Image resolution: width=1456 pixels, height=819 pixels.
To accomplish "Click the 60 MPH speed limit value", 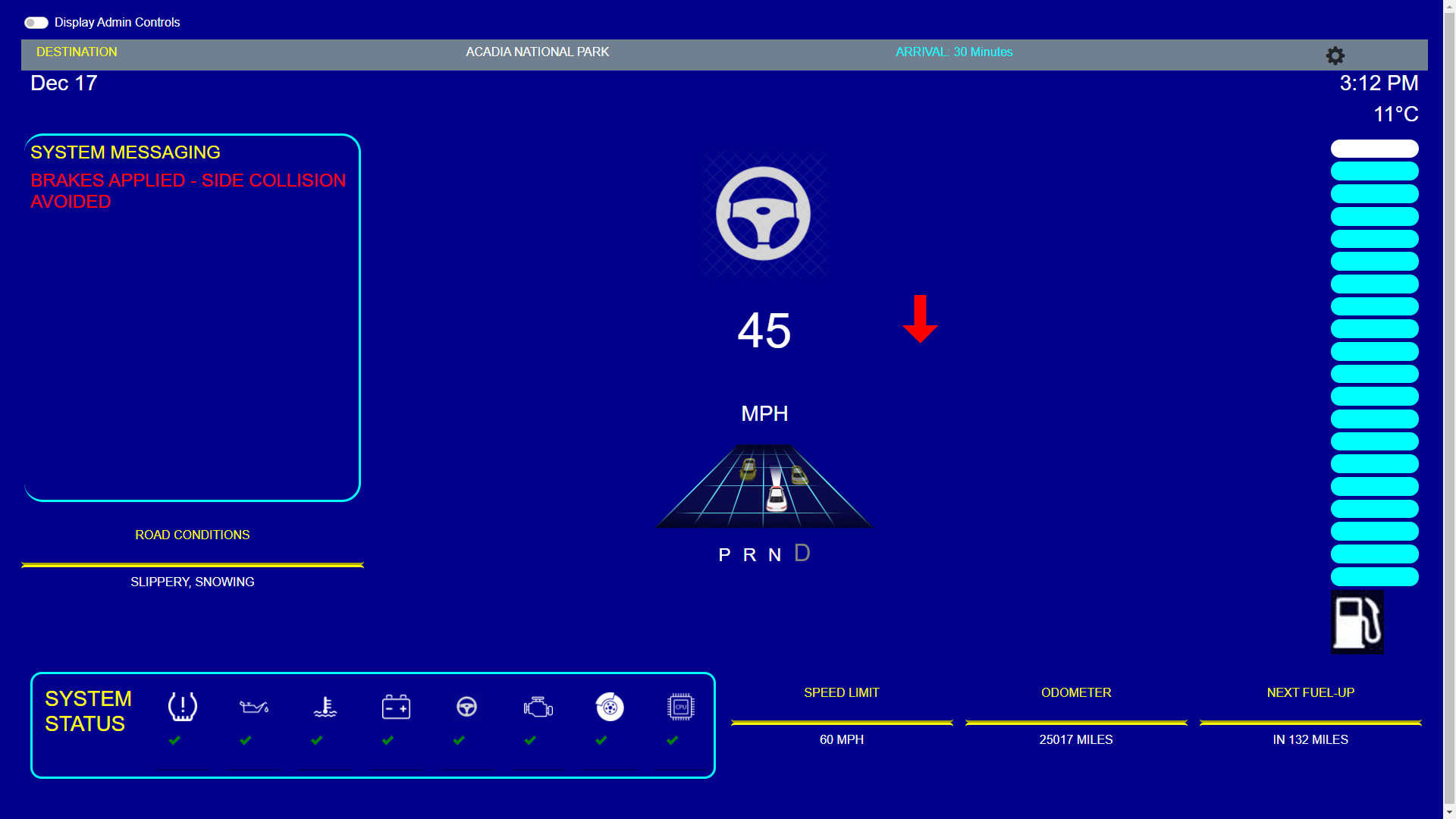I will 842,739.
